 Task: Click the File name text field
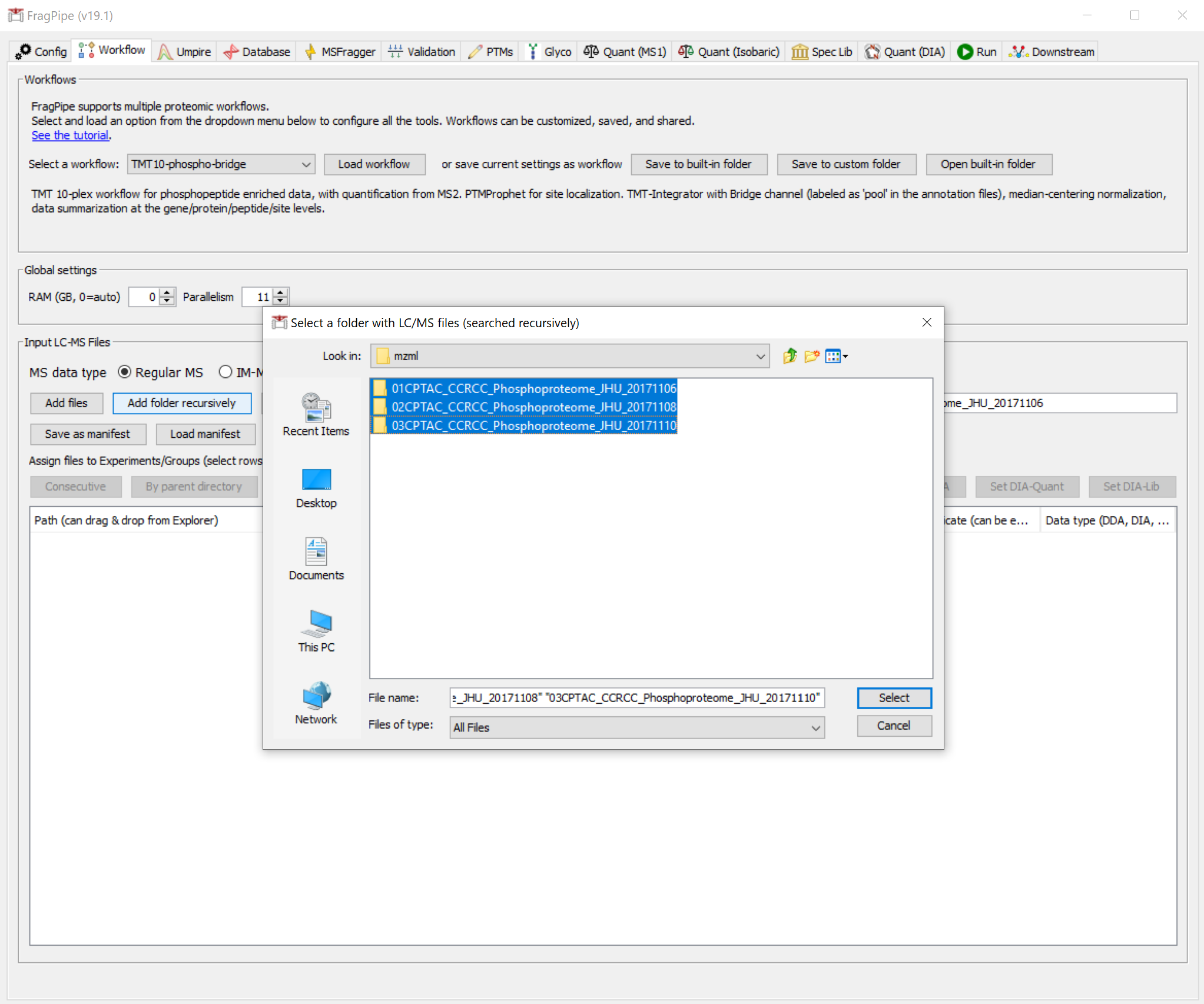(636, 697)
